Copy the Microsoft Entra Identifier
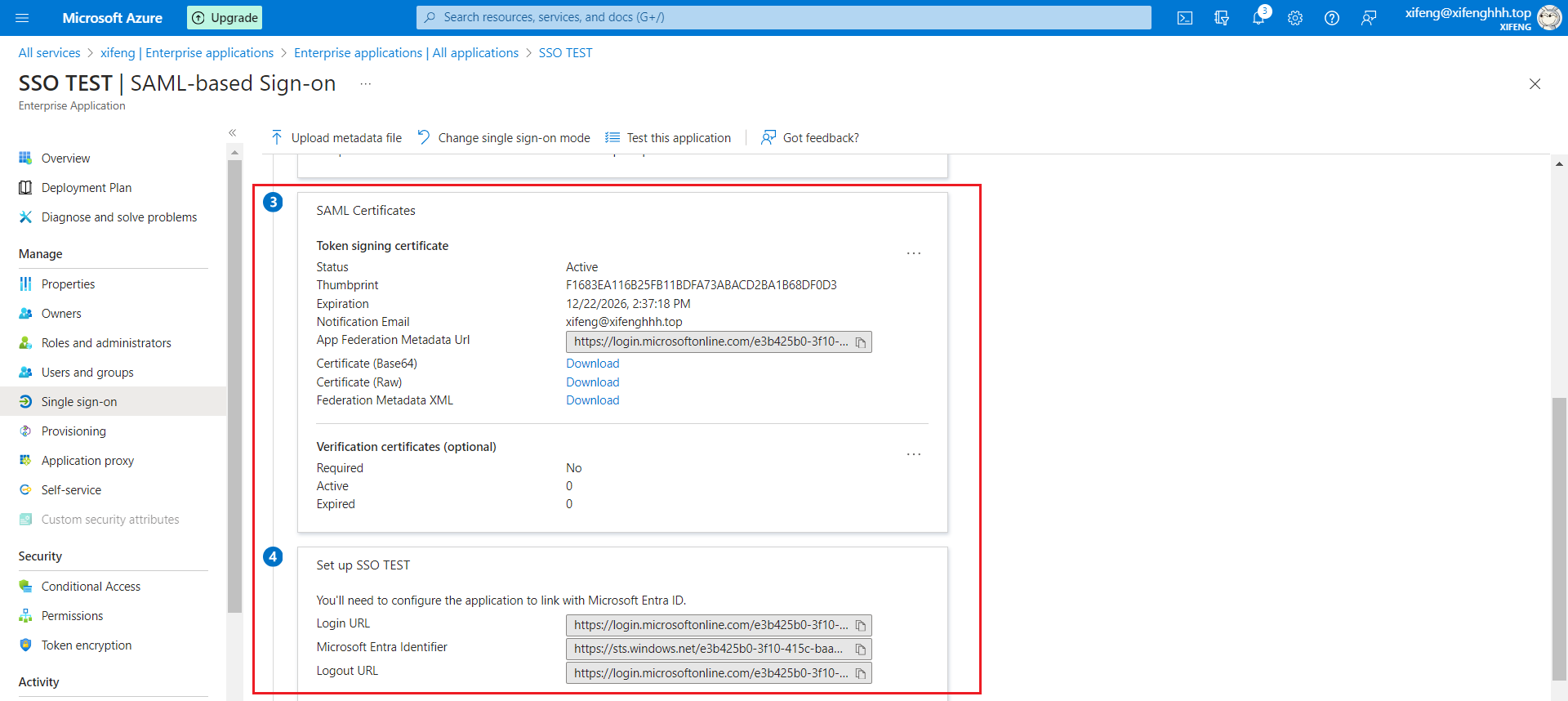The height and width of the screenshot is (701, 1568). (x=861, y=650)
